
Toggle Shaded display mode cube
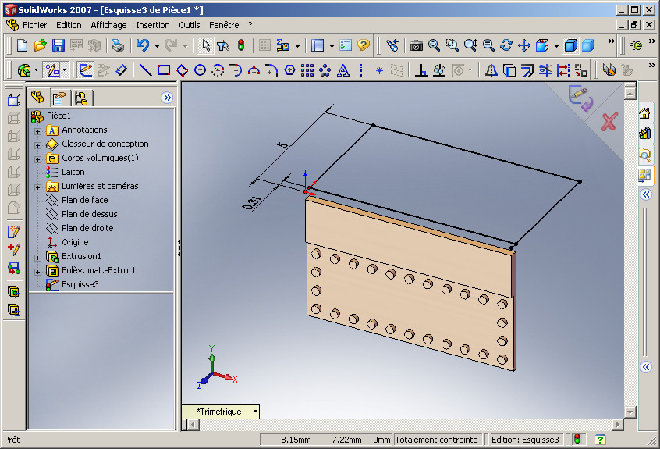point(588,45)
